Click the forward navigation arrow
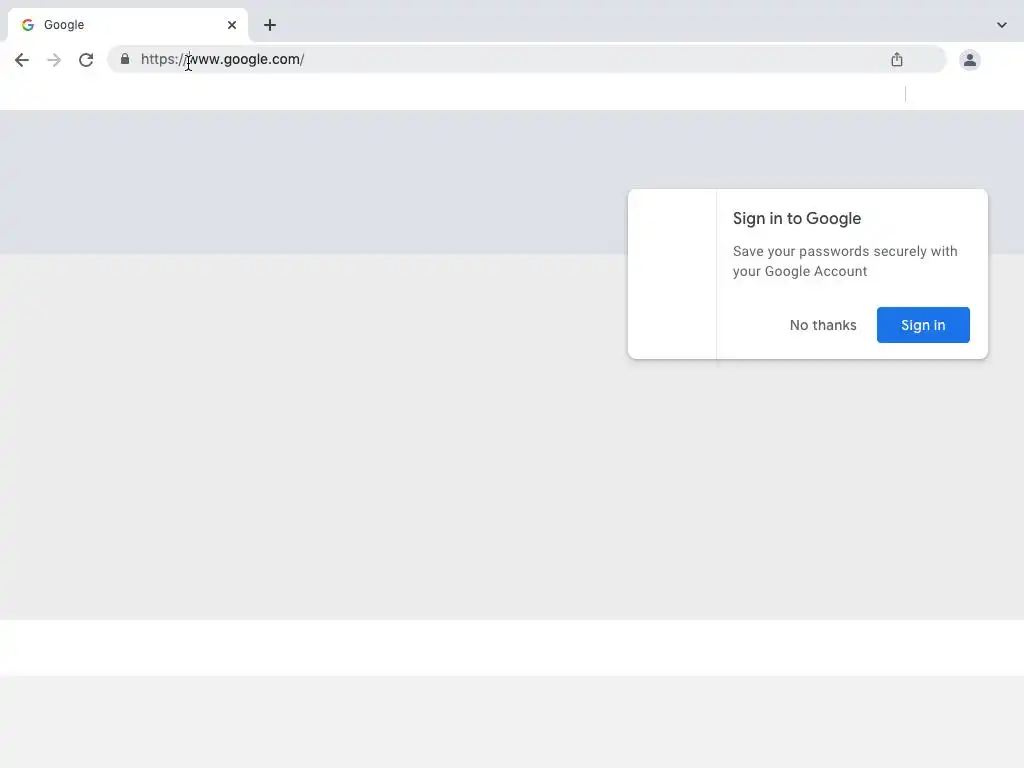 pyautogui.click(x=54, y=60)
